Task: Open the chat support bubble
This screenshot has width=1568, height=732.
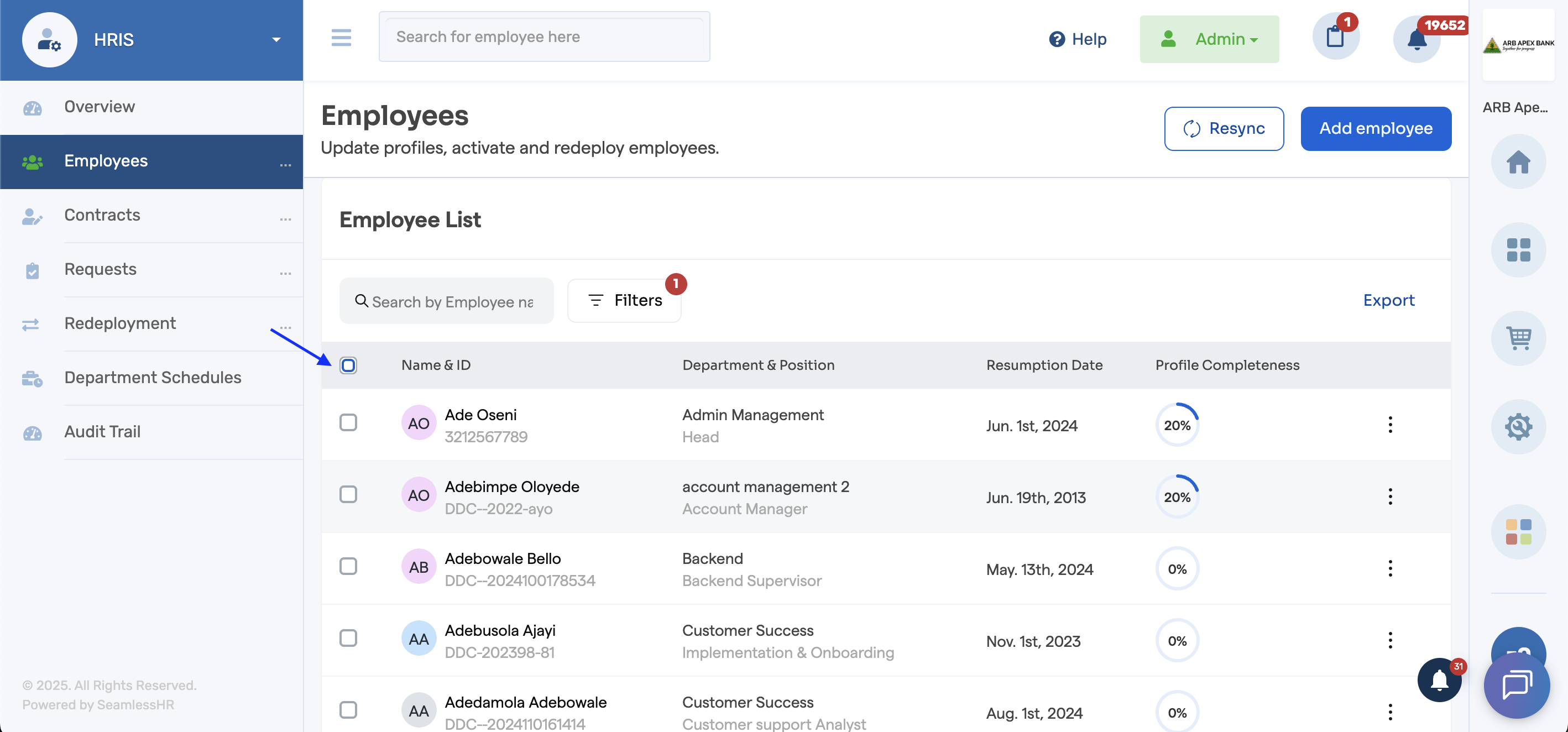Action: tap(1516, 685)
